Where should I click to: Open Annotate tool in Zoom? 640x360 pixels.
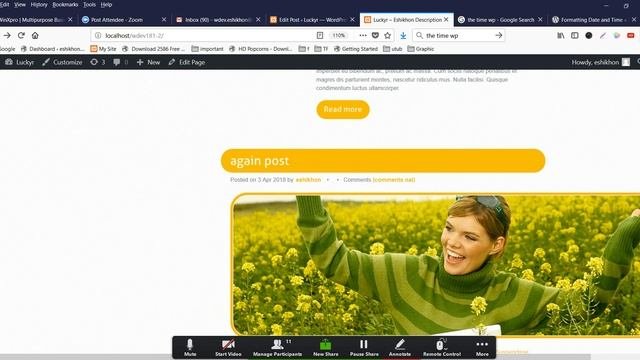point(400,348)
